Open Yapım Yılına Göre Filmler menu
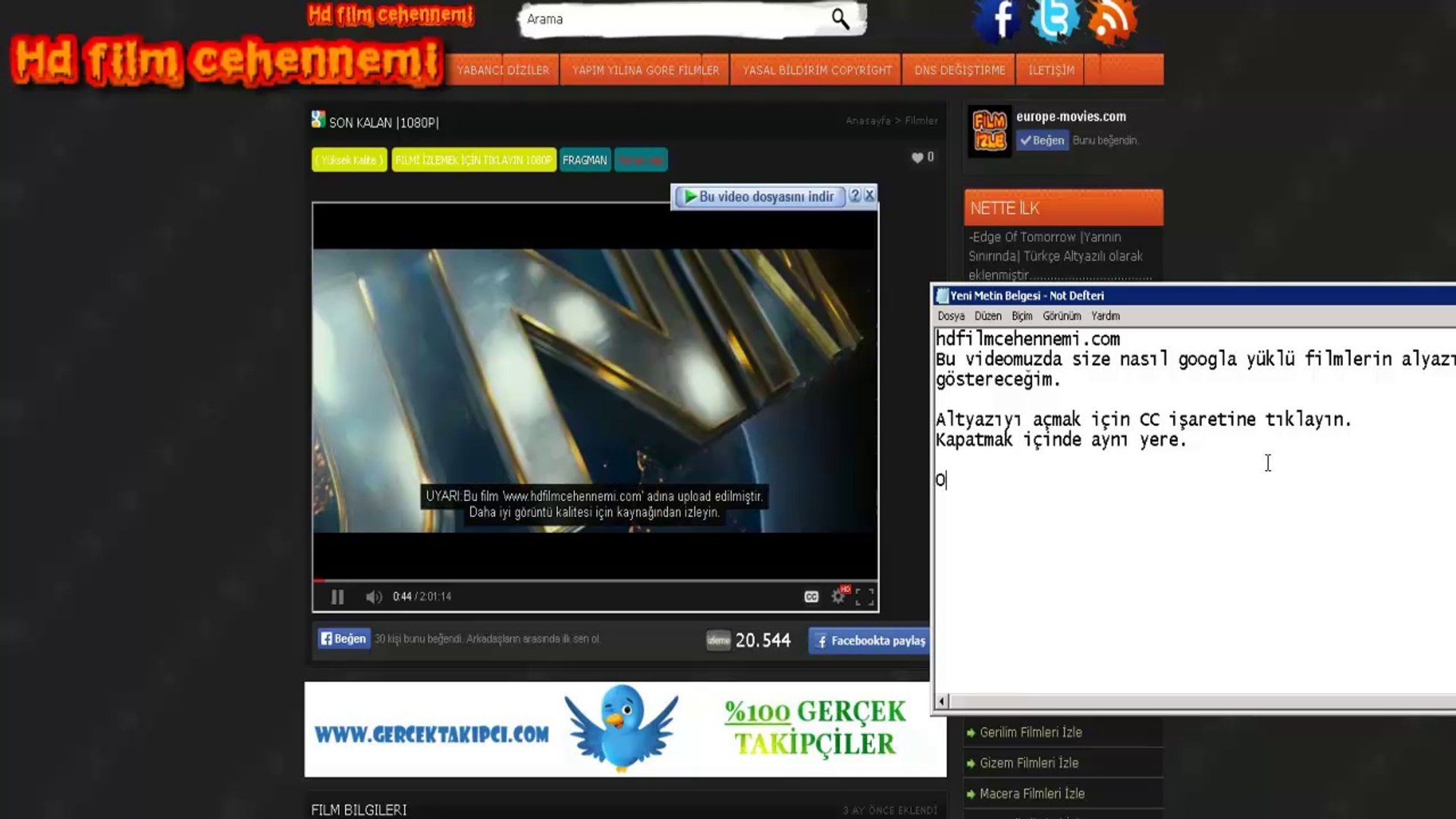The width and height of the screenshot is (1456, 819). (x=645, y=70)
